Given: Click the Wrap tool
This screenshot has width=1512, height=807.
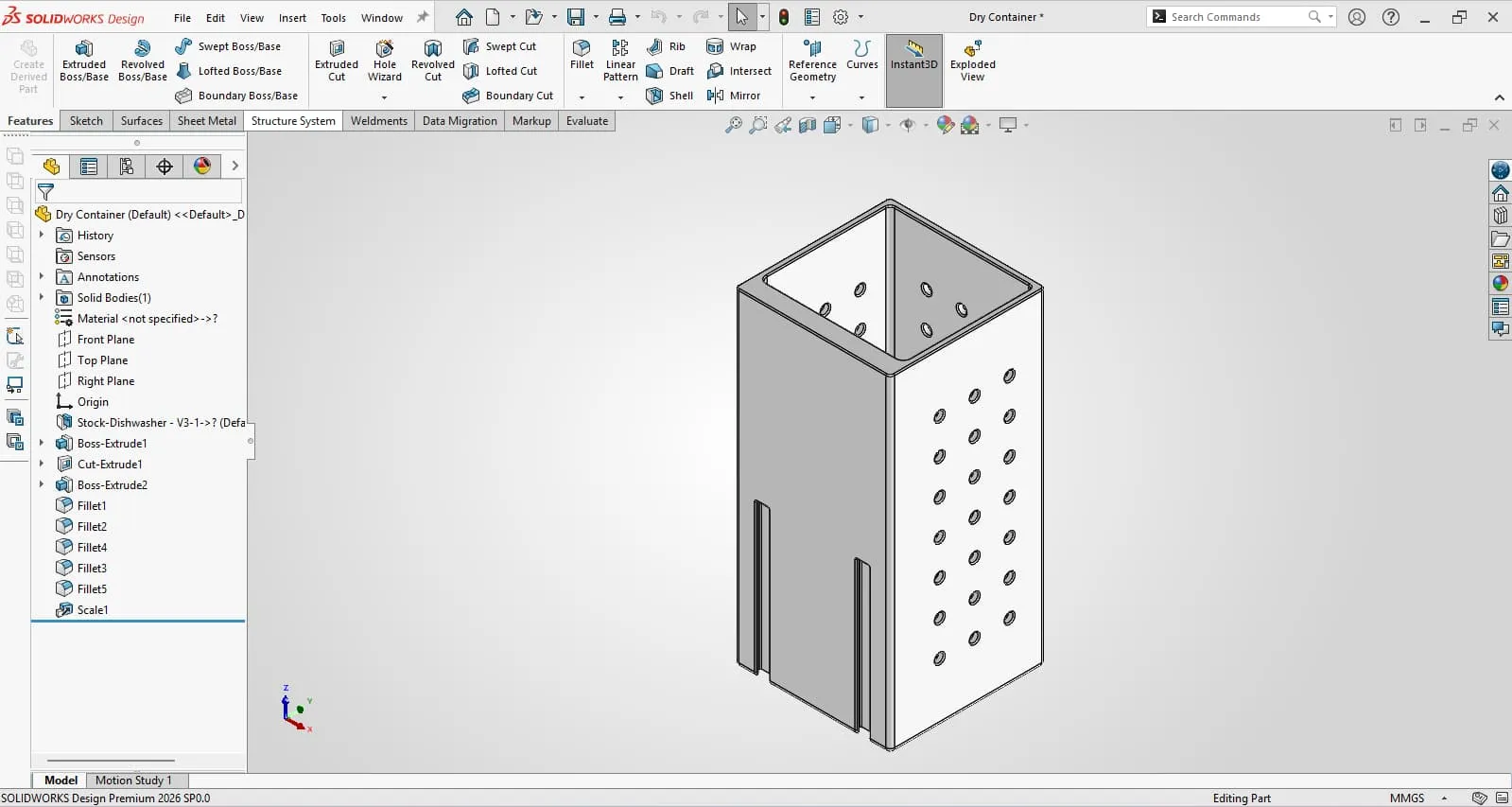Looking at the screenshot, I should [731, 46].
